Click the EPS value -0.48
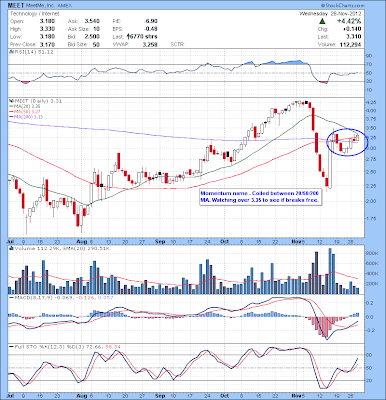Screen dimensions: 386x400 [151, 29]
